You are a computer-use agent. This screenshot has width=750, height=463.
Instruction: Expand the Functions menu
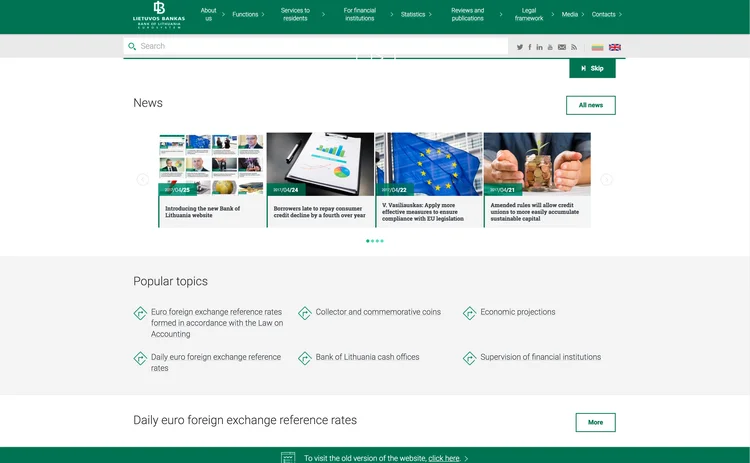click(x=246, y=15)
